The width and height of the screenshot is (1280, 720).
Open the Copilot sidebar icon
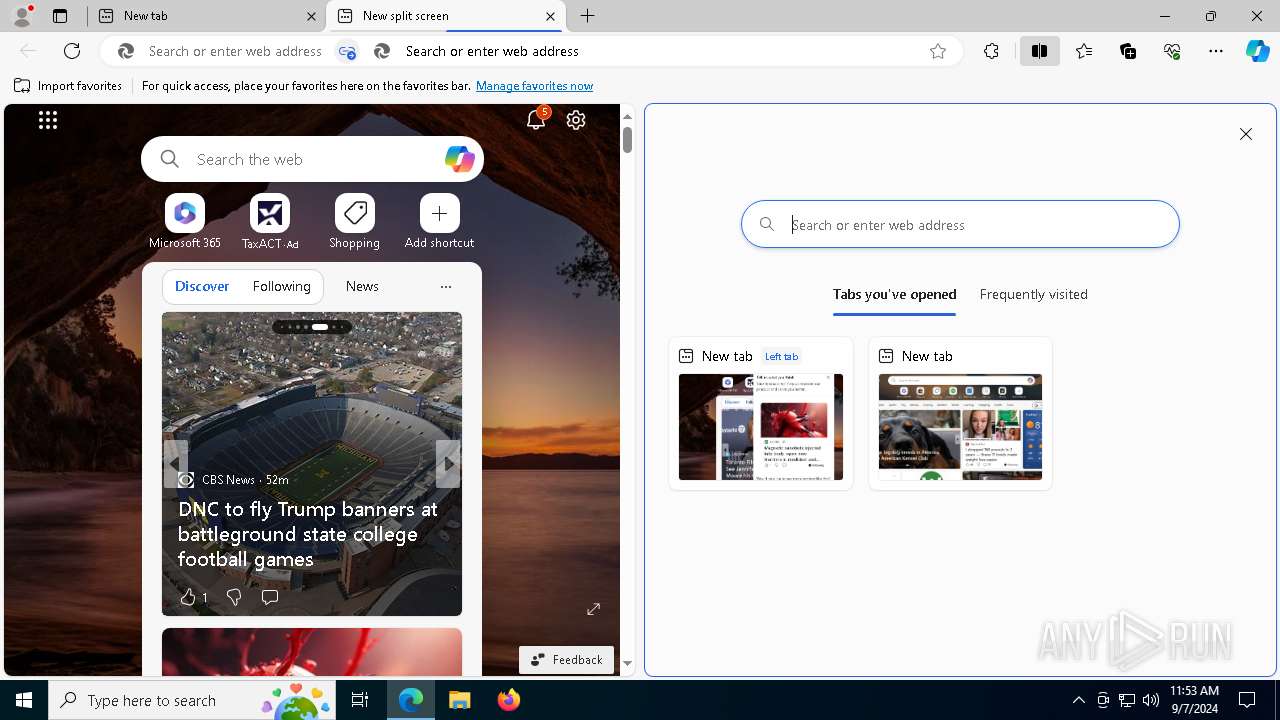(x=1258, y=51)
